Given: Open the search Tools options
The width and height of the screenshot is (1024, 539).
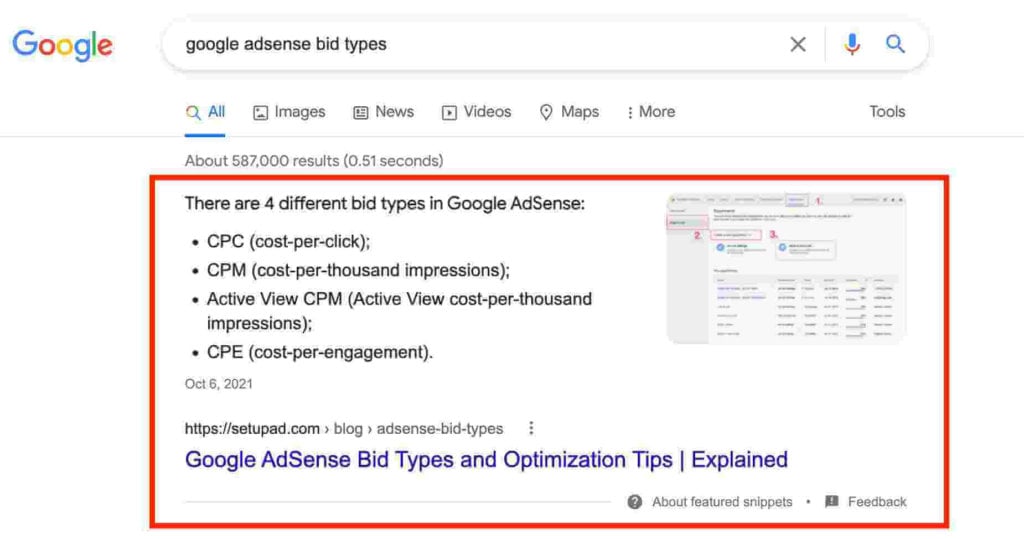Looking at the screenshot, I should 887,112.
